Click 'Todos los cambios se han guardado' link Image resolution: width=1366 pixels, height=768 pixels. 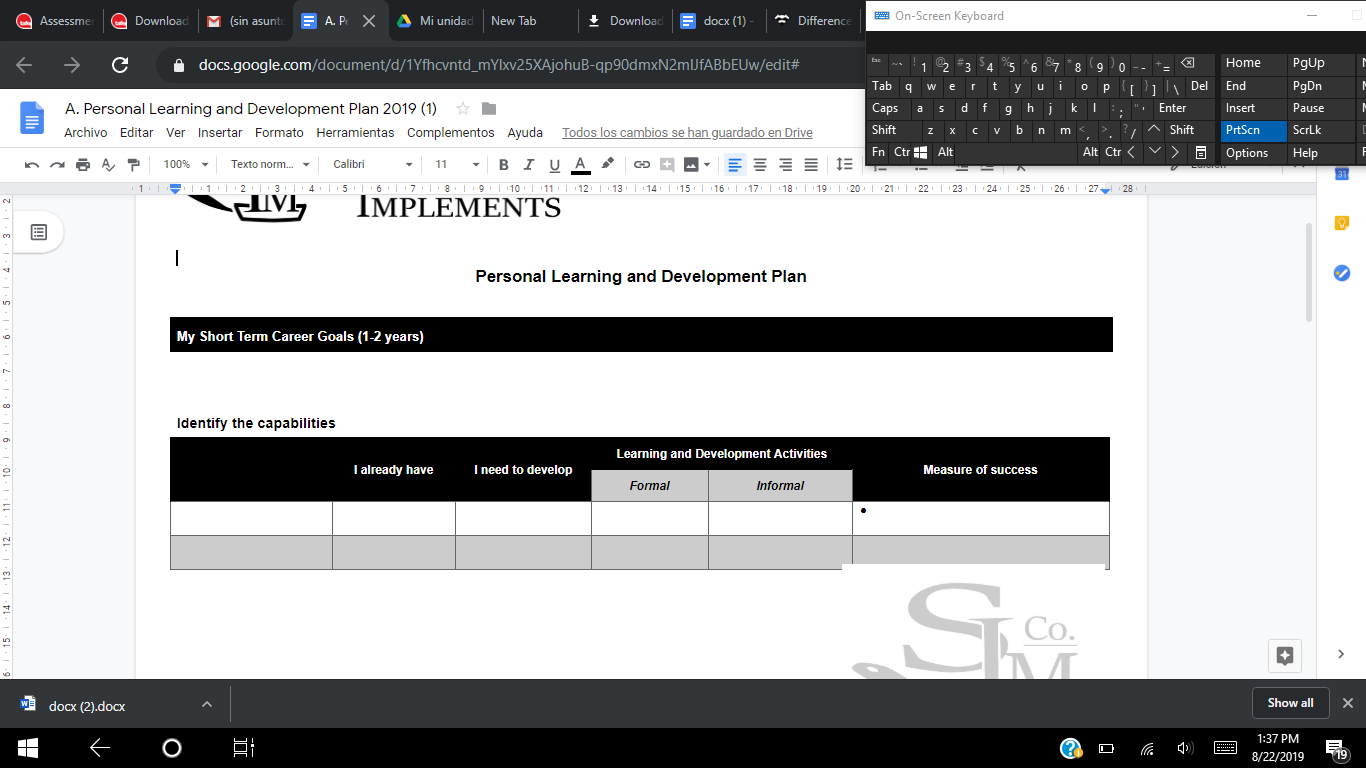click(687, 133)
